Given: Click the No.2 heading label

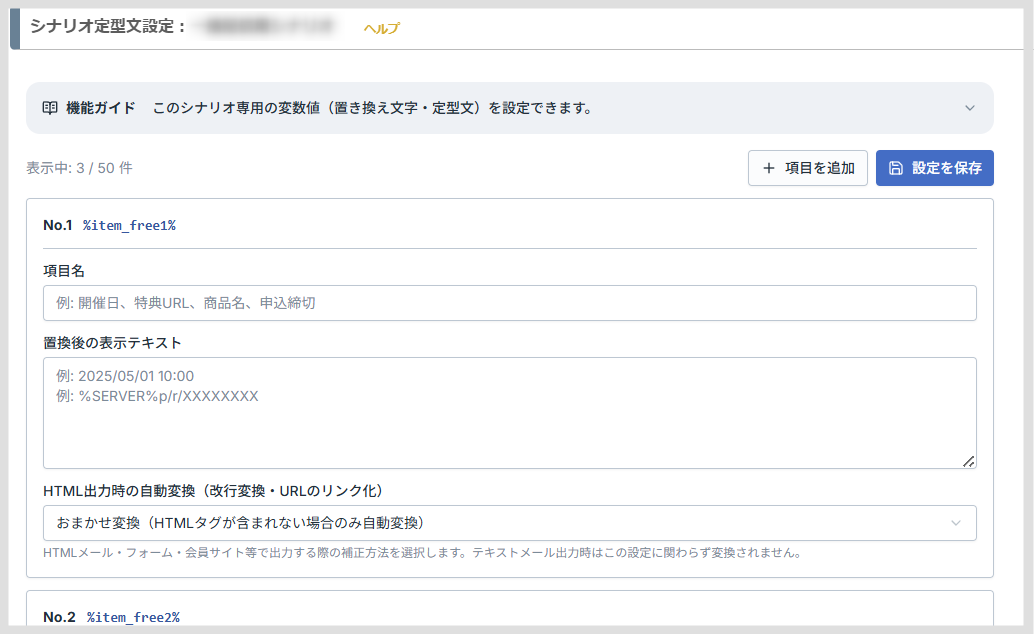Looking at the screenshot, I should pos(59,618).
